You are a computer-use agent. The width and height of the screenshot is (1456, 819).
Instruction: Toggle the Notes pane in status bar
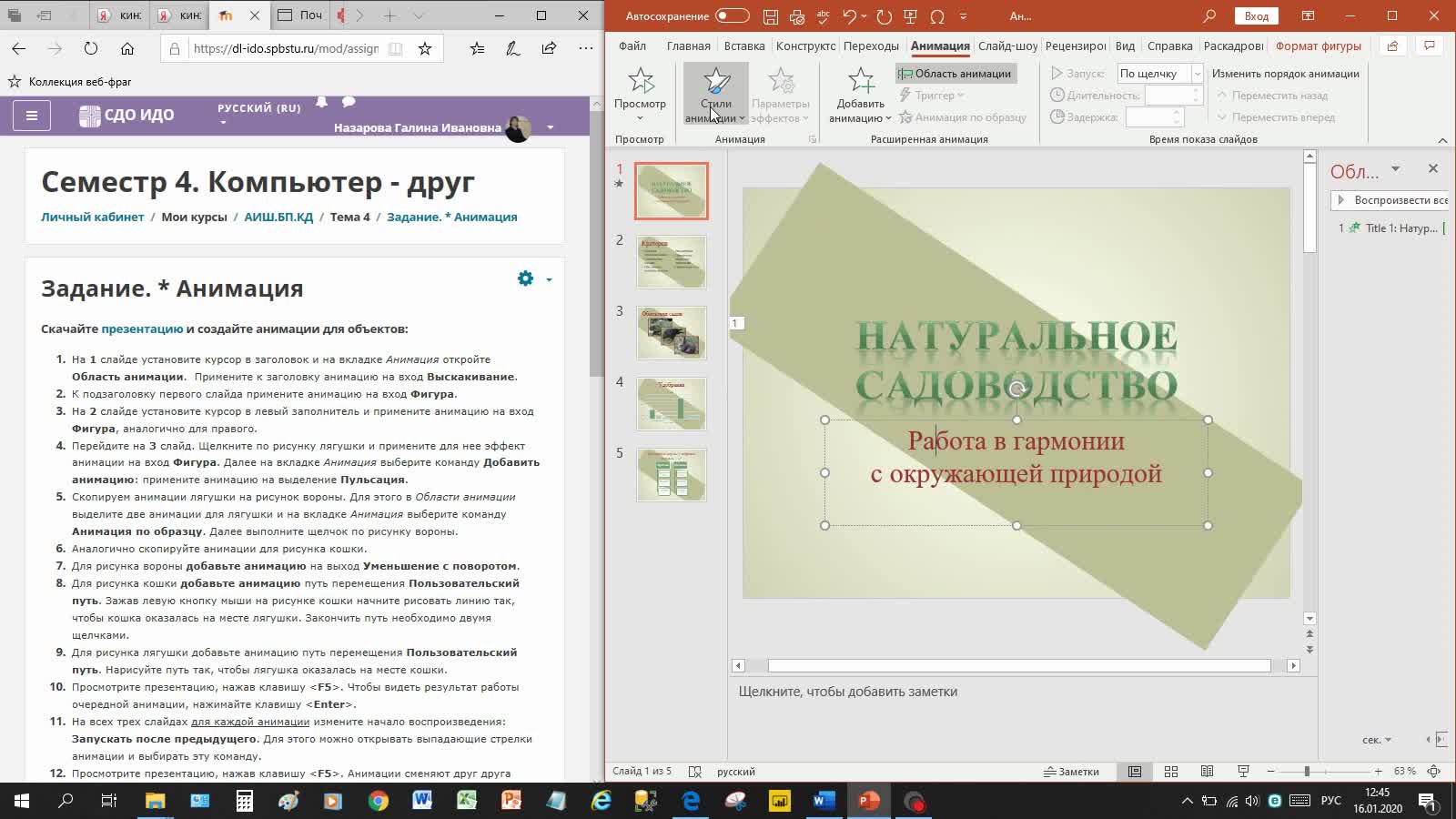click(1071, 772)
